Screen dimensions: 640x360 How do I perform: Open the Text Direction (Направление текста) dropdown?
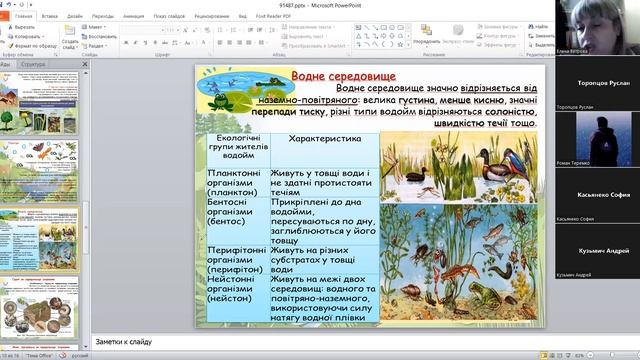(x=309, y=27)
